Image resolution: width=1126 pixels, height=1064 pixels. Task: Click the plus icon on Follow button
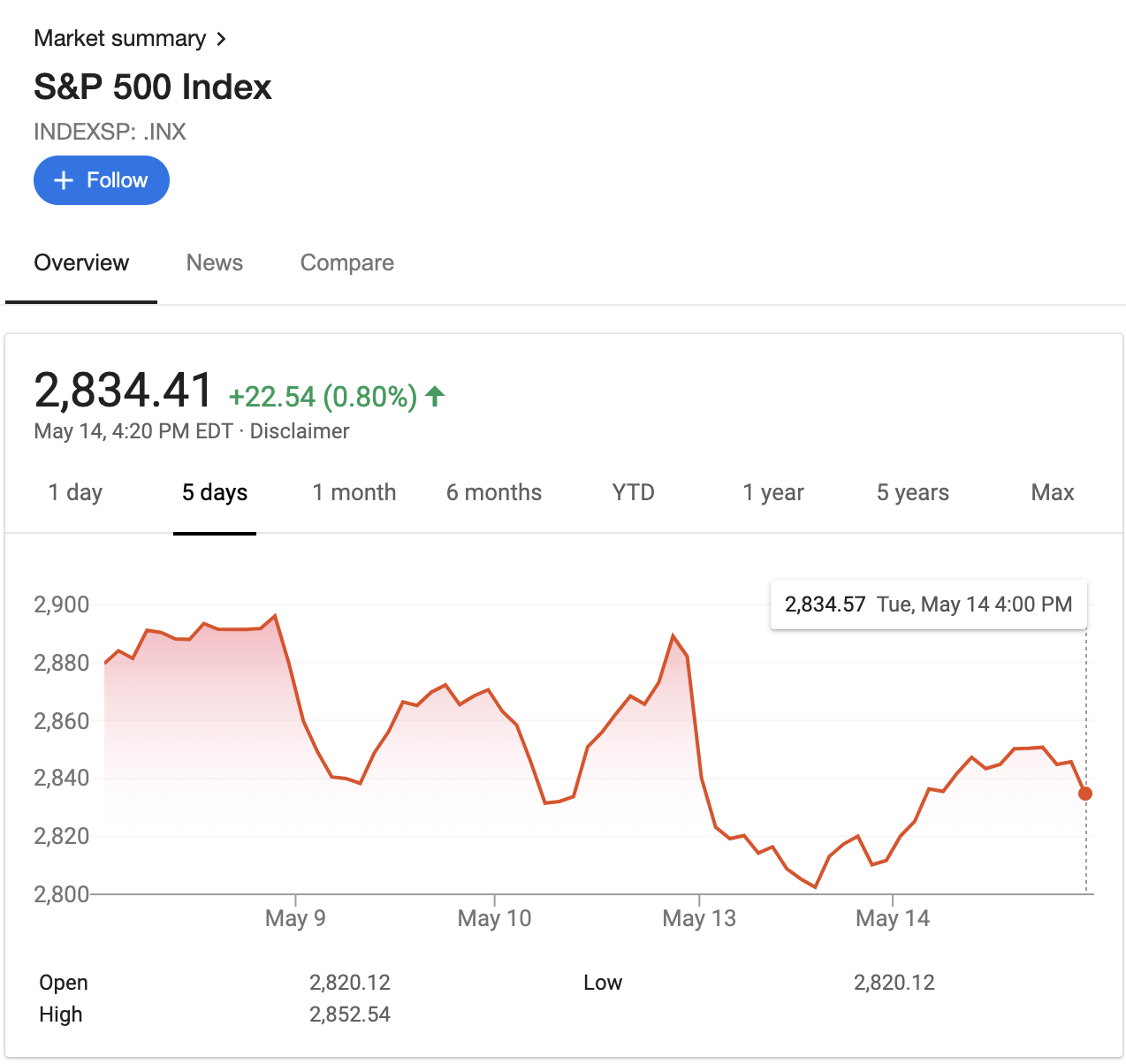click(64, 180)
